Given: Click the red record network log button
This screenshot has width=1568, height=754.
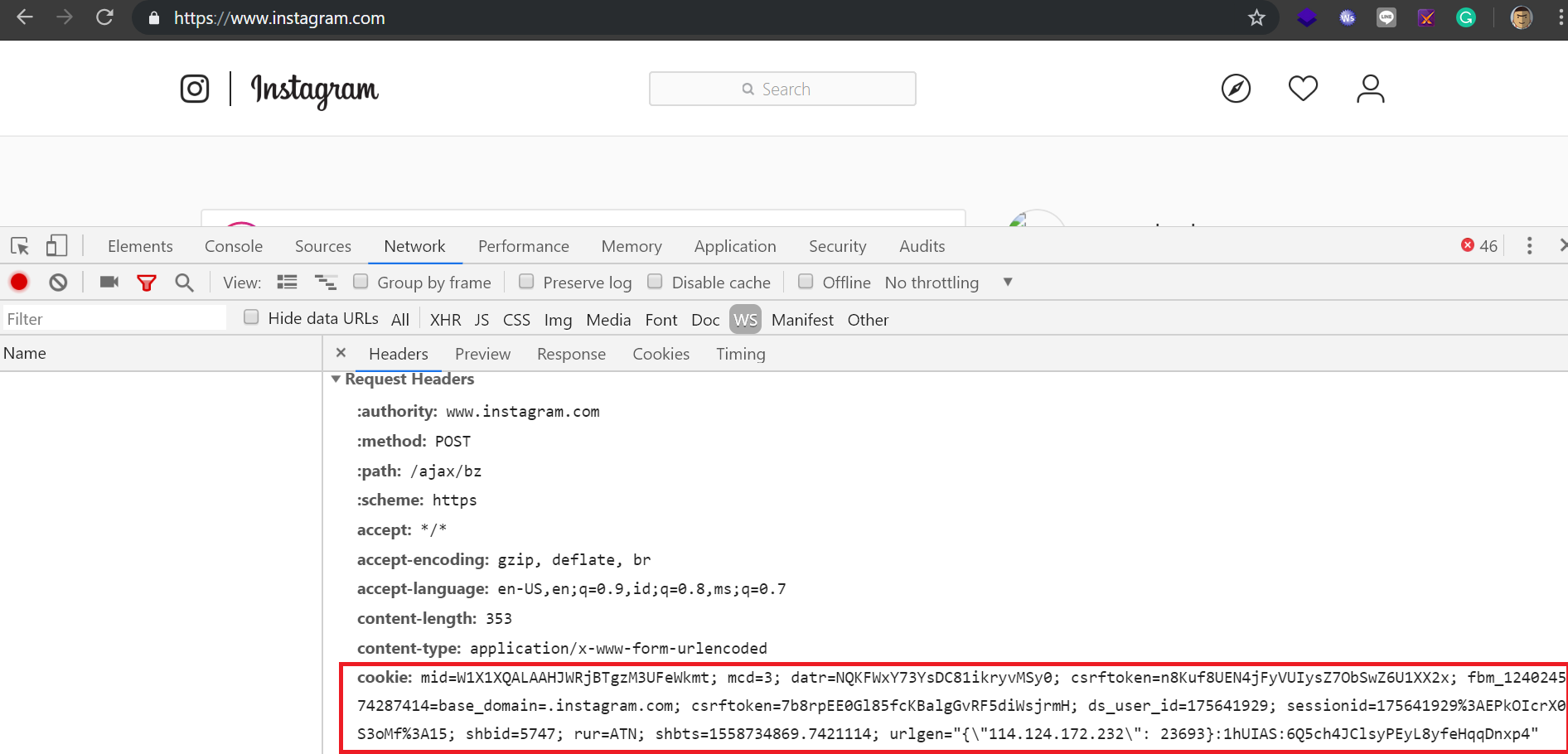Looking at the screenshot, I should tap(19, 283).
